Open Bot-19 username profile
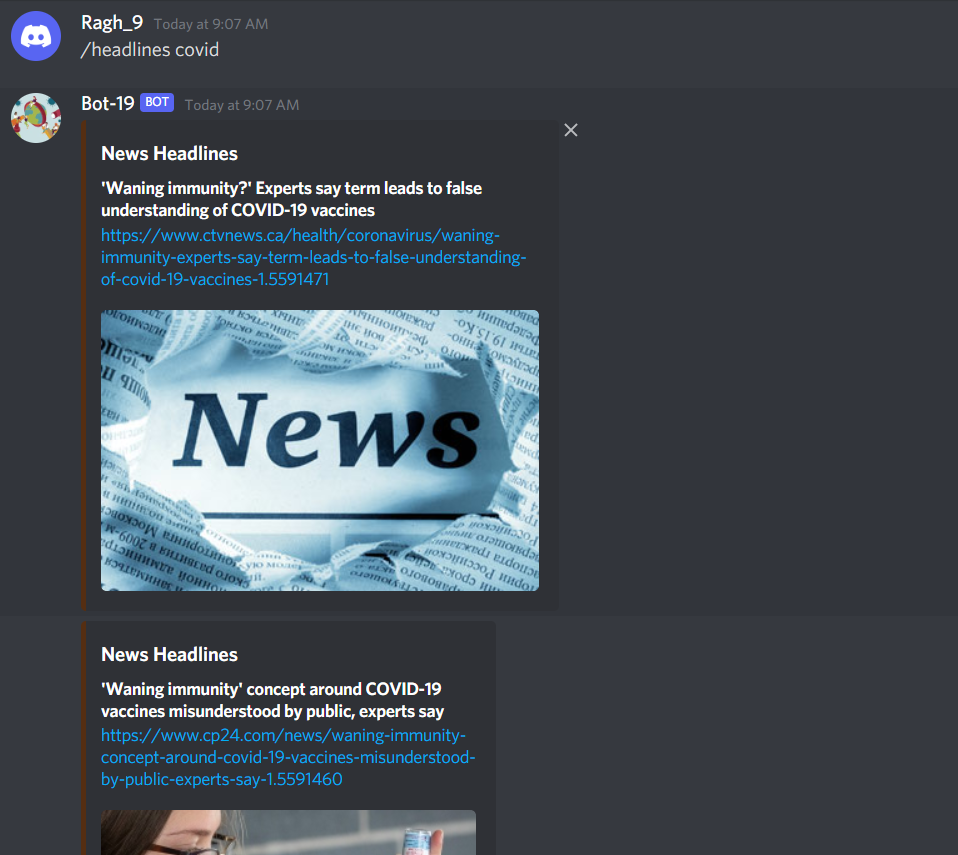Screen dimensions: 958x855 (108, 103)
